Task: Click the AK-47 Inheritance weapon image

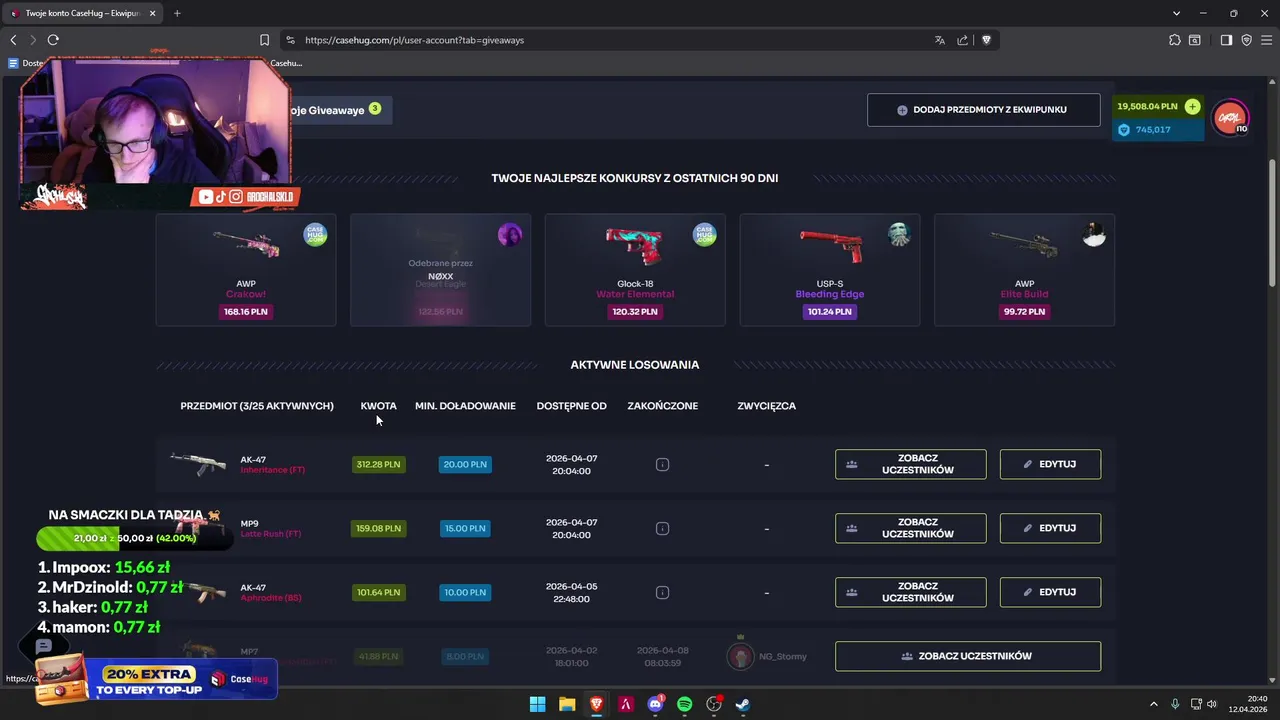Action: coord(198,464)
